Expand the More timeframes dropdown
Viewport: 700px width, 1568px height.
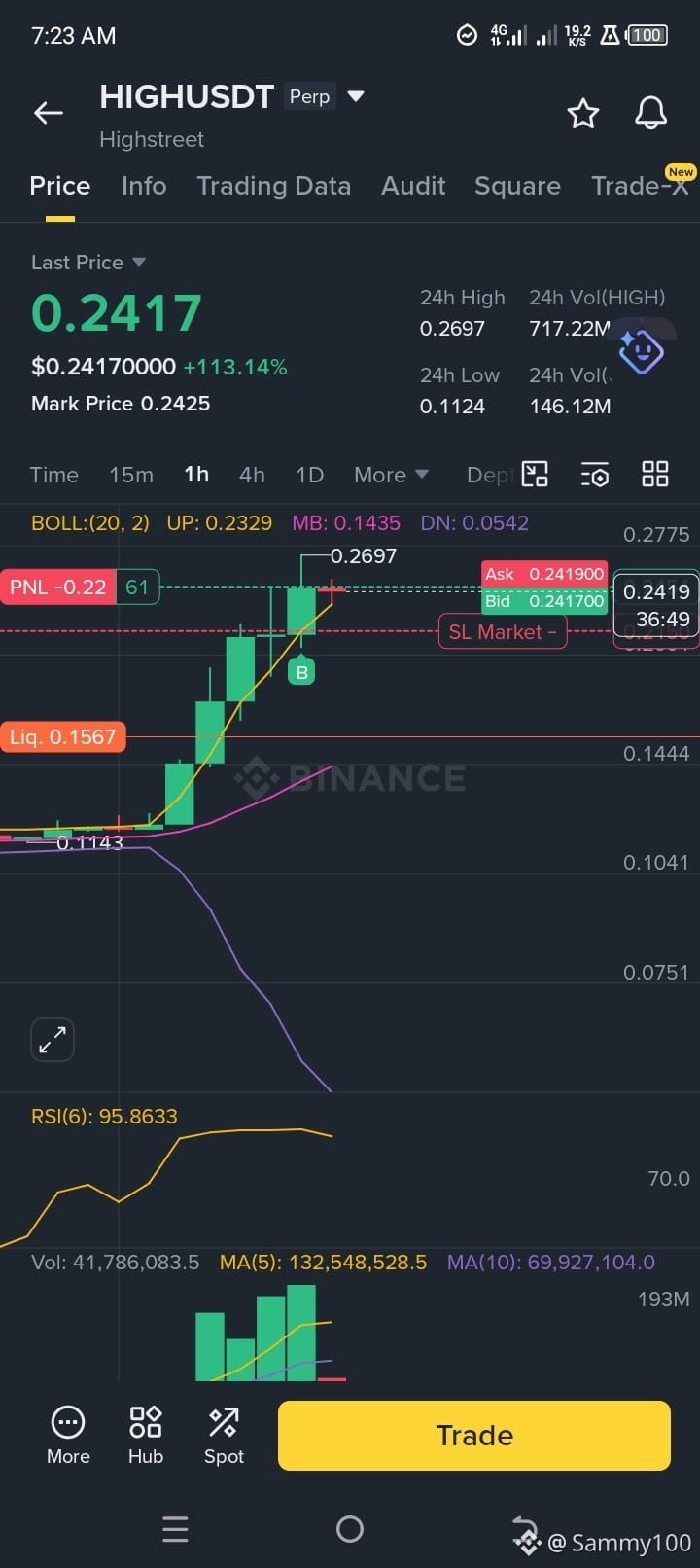click(x=391, y=475)
